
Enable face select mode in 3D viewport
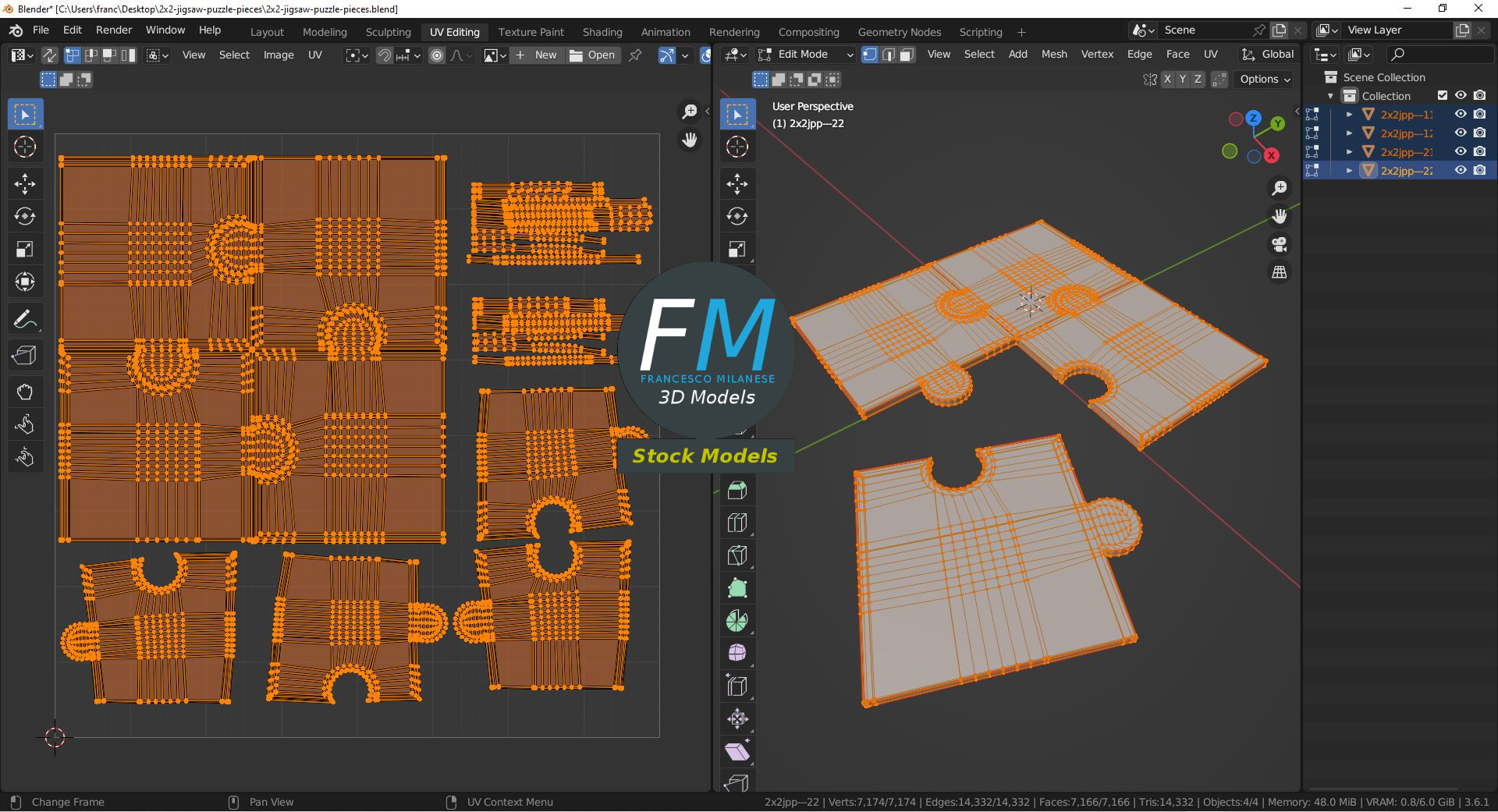click(x=907, y=55)
